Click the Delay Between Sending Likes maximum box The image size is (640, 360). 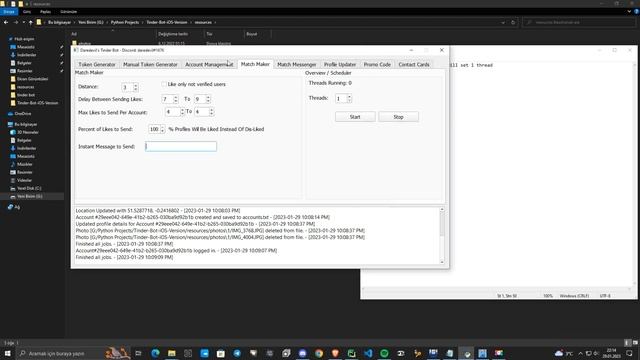click(x=199, y=99)
